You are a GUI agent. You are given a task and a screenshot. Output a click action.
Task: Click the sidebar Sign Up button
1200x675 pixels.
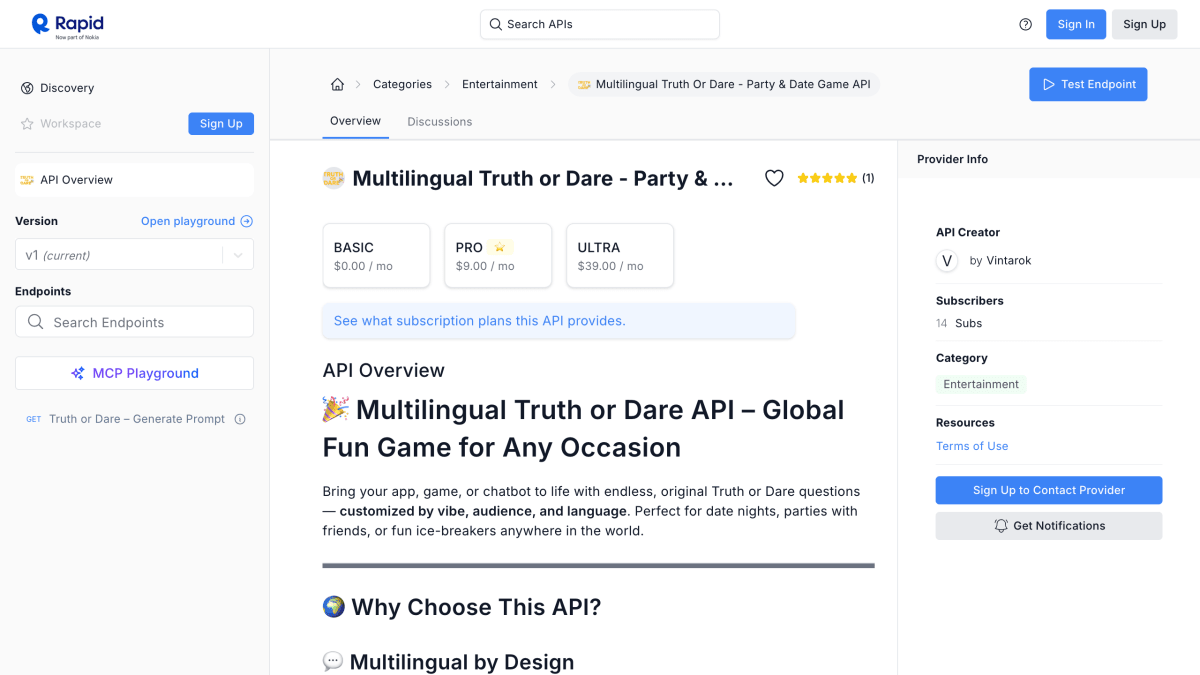[x=221, y=124]
